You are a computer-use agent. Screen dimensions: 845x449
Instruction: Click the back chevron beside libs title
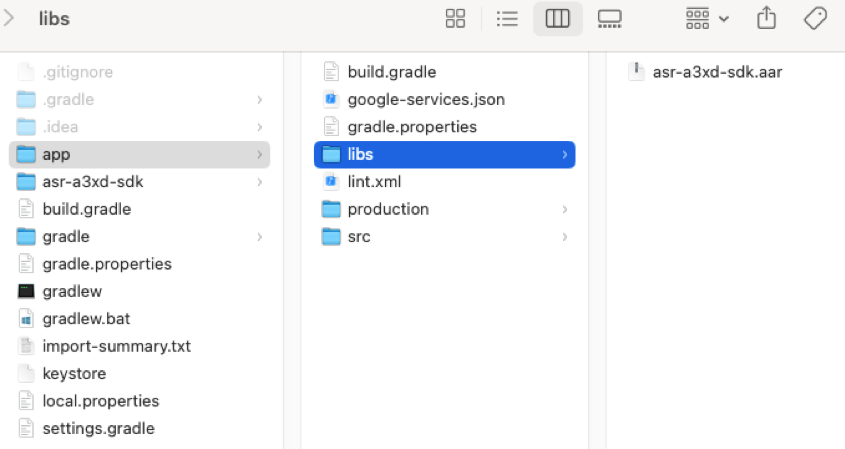pos(9,19)
